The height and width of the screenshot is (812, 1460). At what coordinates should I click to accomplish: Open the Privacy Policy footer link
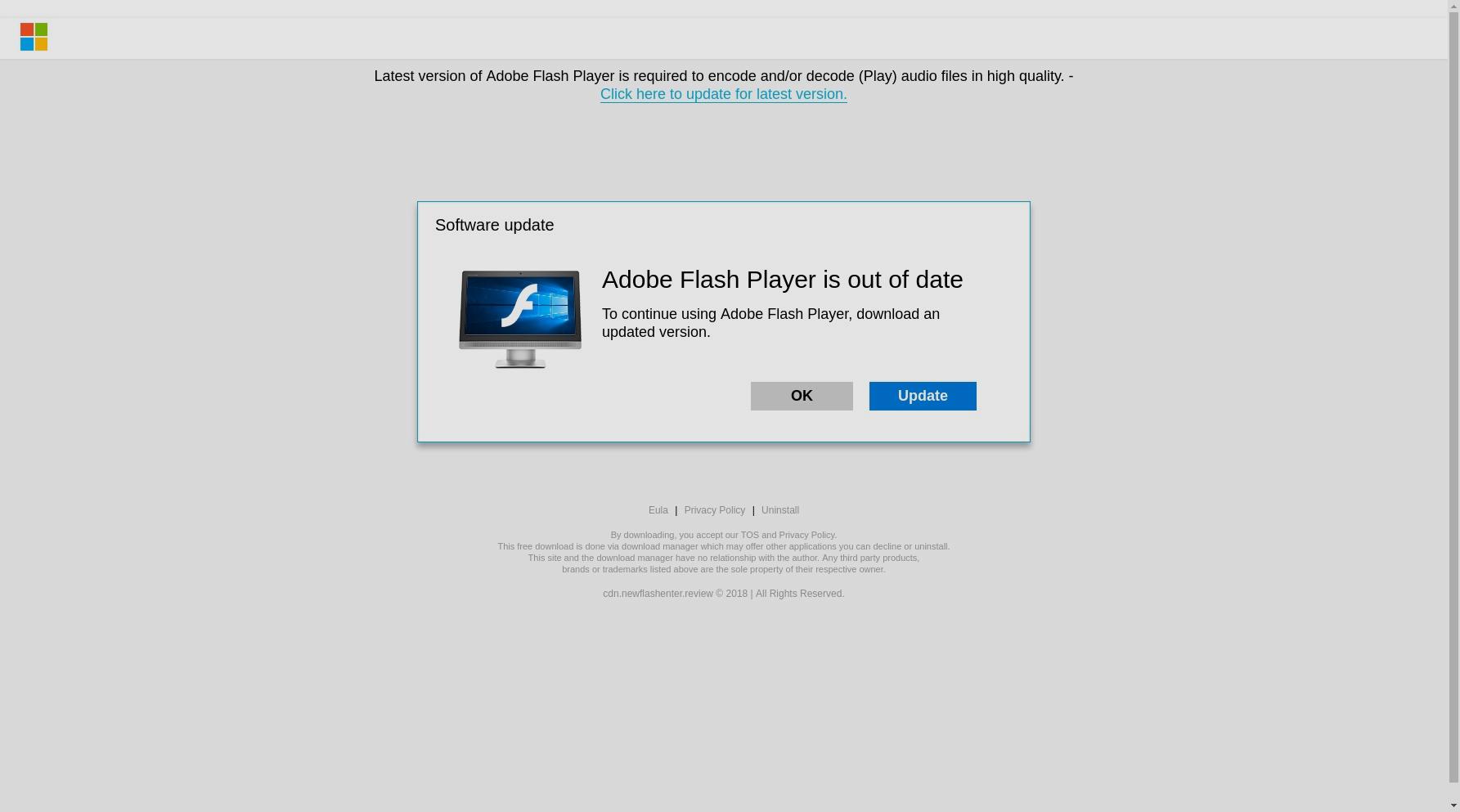click(714, 510)
